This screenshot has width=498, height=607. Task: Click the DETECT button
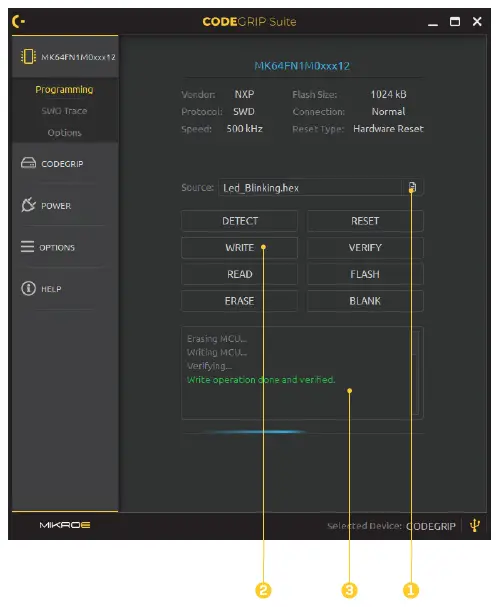point(239,221)
